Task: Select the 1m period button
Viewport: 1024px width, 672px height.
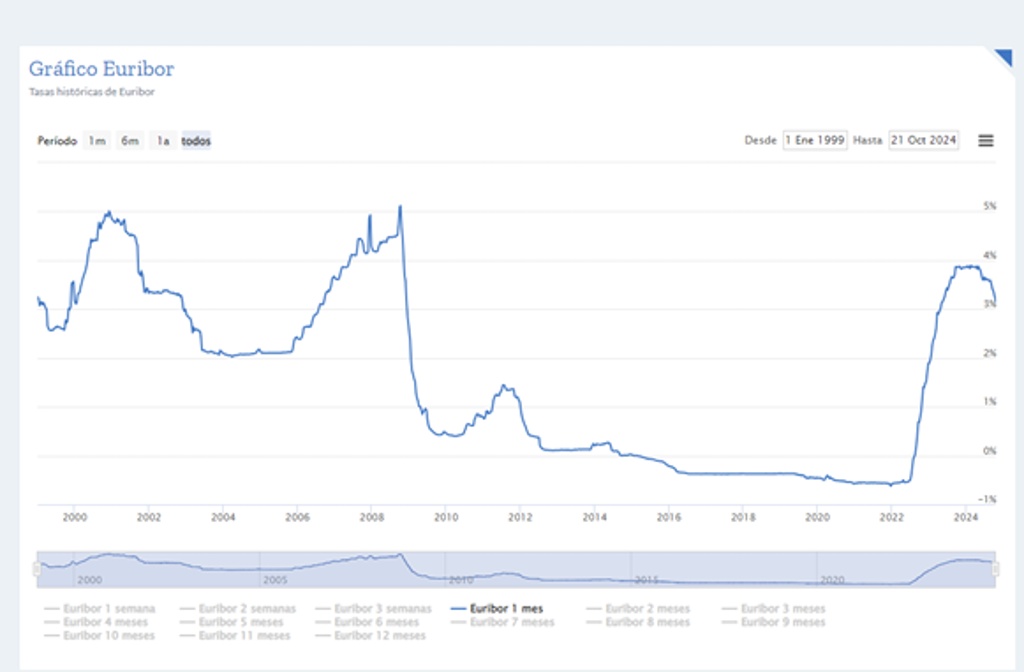Action: click(96, 141)
